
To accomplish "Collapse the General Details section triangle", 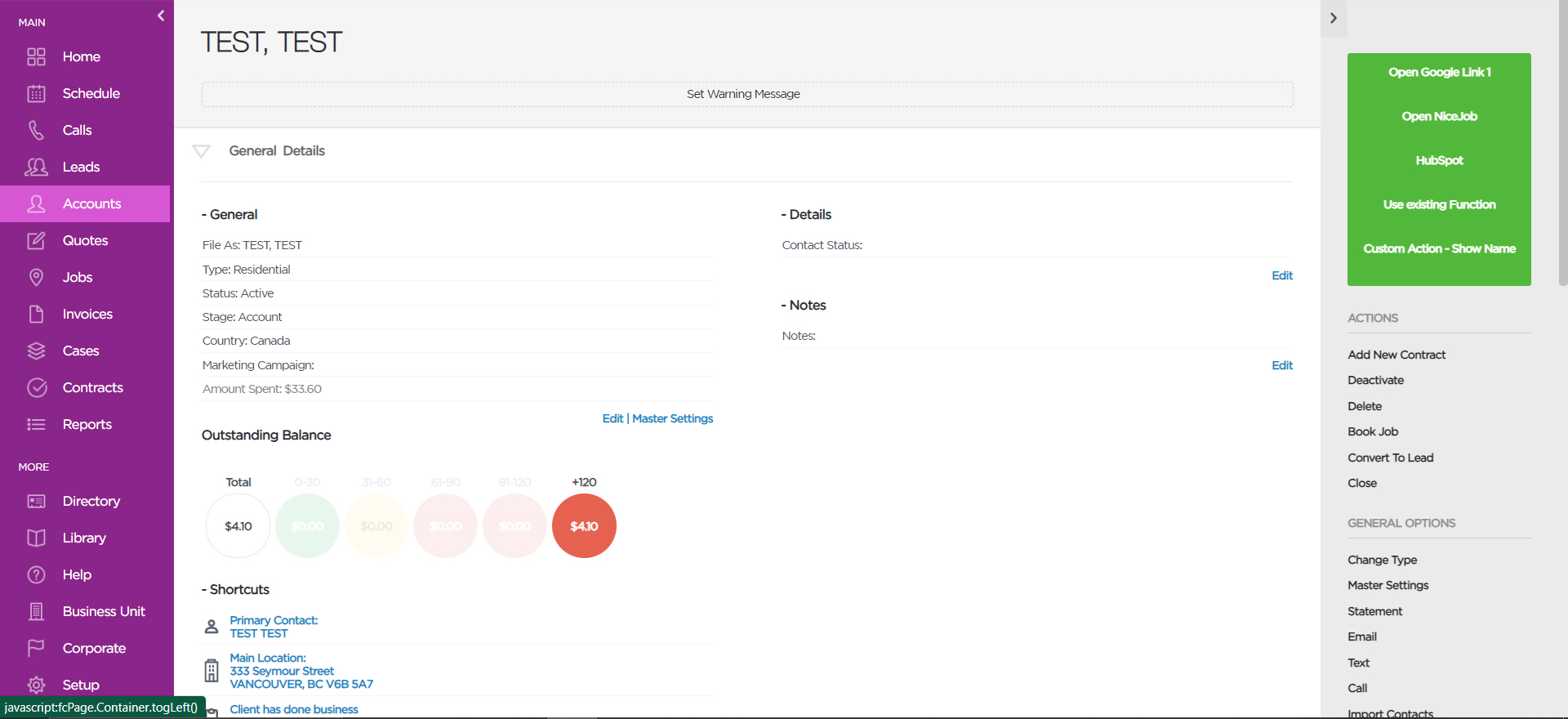I will [x=201, y=151].
